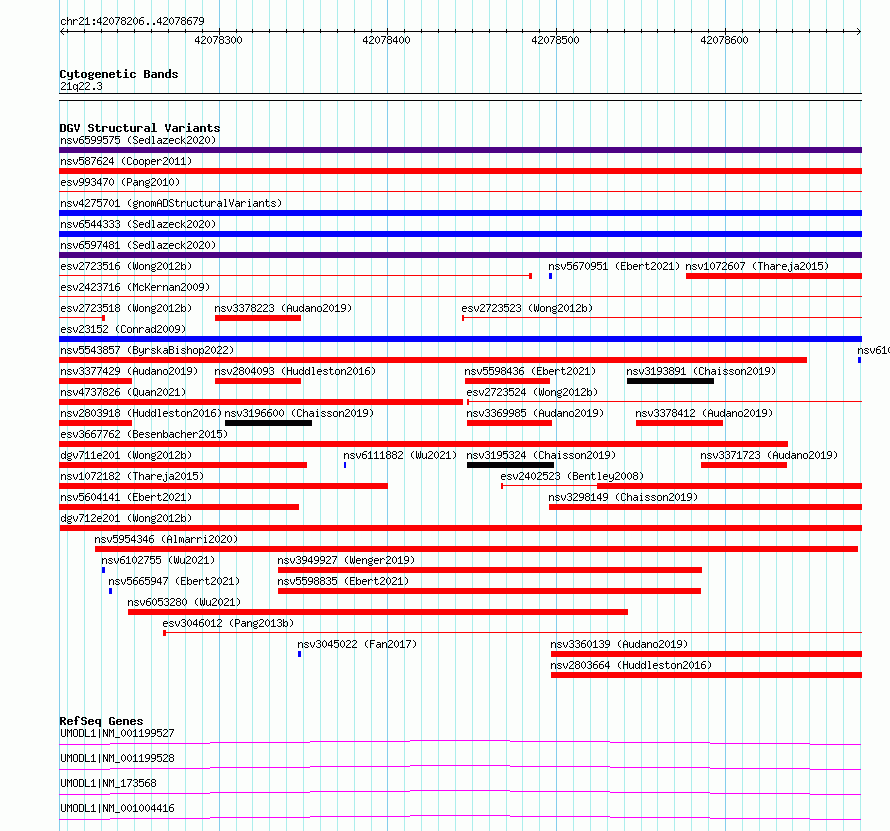Click small blue marker under nsv5670951

(x=550, y=276)
